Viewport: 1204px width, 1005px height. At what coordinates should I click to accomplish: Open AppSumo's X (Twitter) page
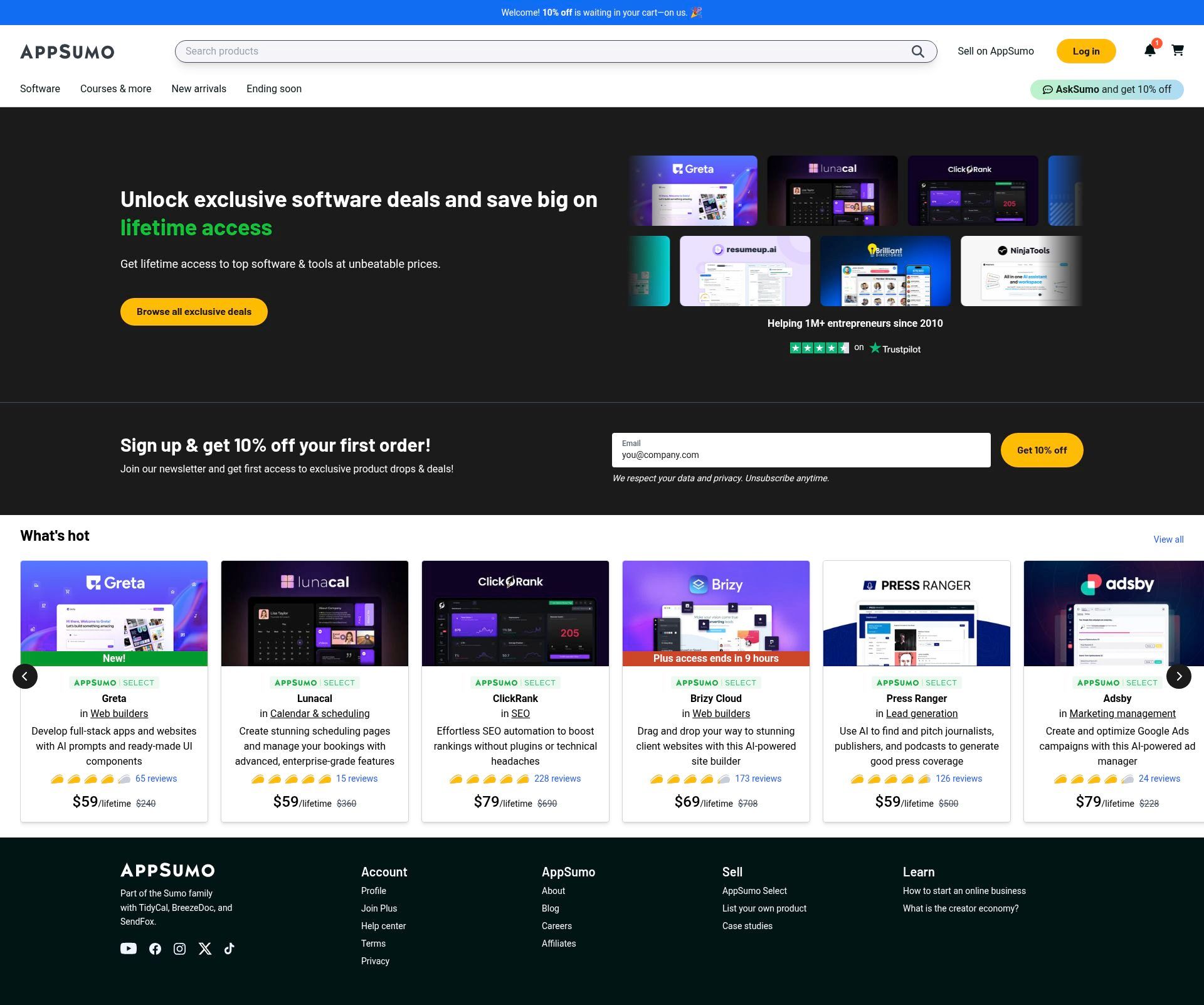coord(205,949)
